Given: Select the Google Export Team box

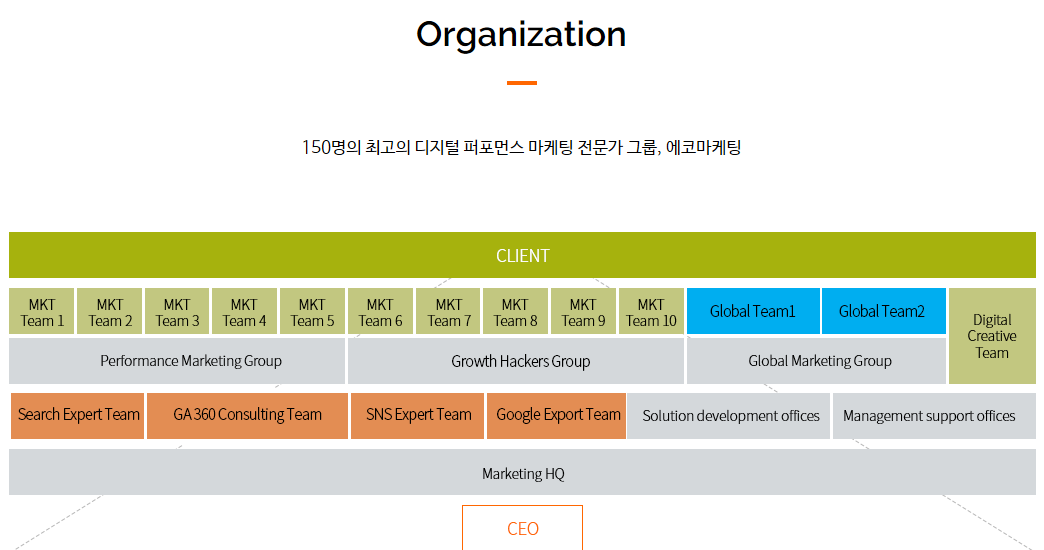Looking at the screenshot, I should 557,415.
